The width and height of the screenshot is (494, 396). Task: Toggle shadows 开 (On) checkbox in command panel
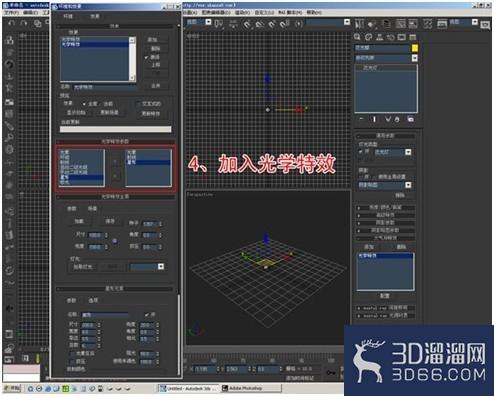361,177
